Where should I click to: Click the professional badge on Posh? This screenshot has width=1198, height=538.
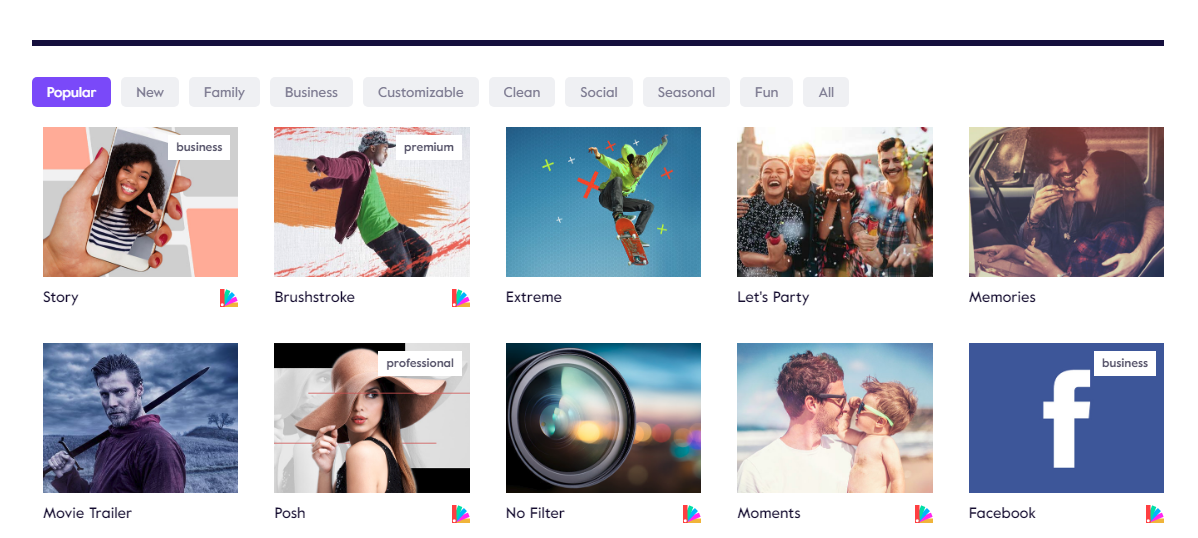(x=420, y=363)
